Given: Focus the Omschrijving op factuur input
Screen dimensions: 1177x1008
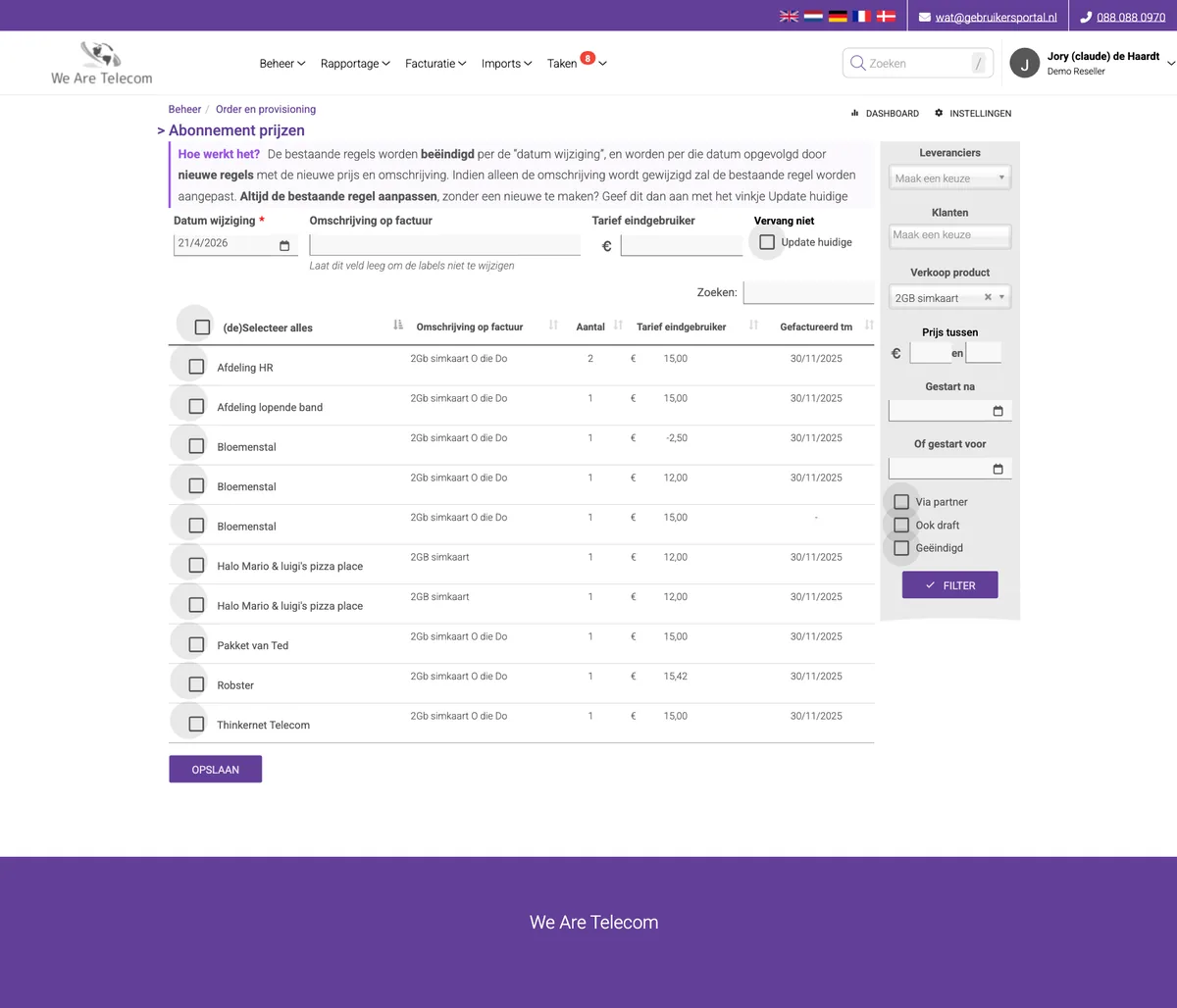Looking at the screenshot, I should tap(444, 244).
